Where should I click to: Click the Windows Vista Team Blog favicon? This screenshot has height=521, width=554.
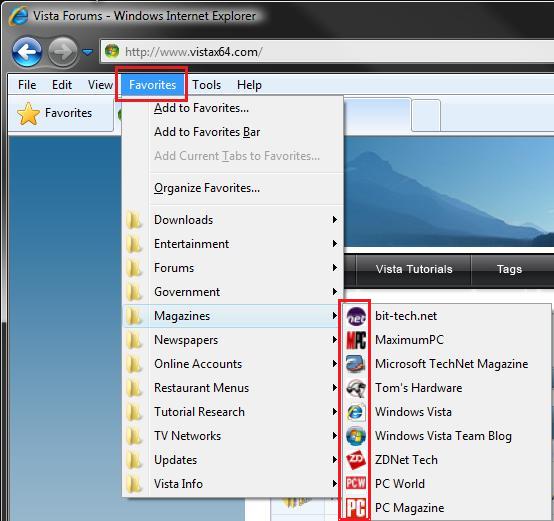tap(356, 436)
